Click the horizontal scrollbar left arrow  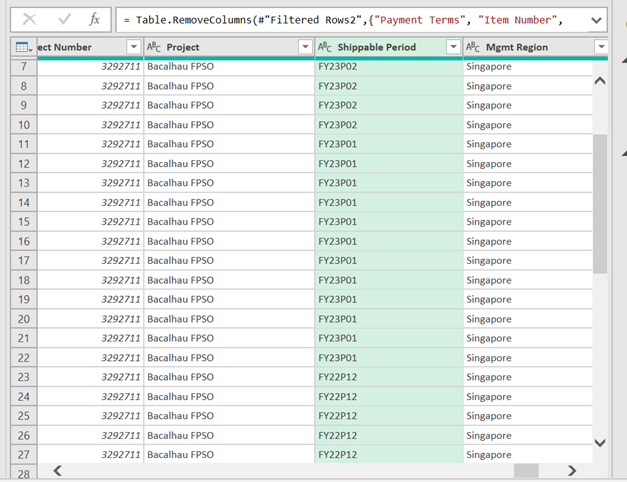point(58,471)
